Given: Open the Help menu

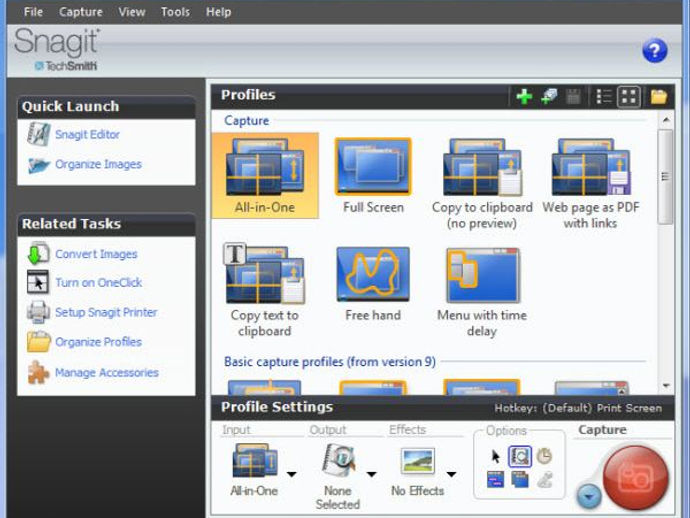Looking at the screenshot, I should click(x=218, y=12).
